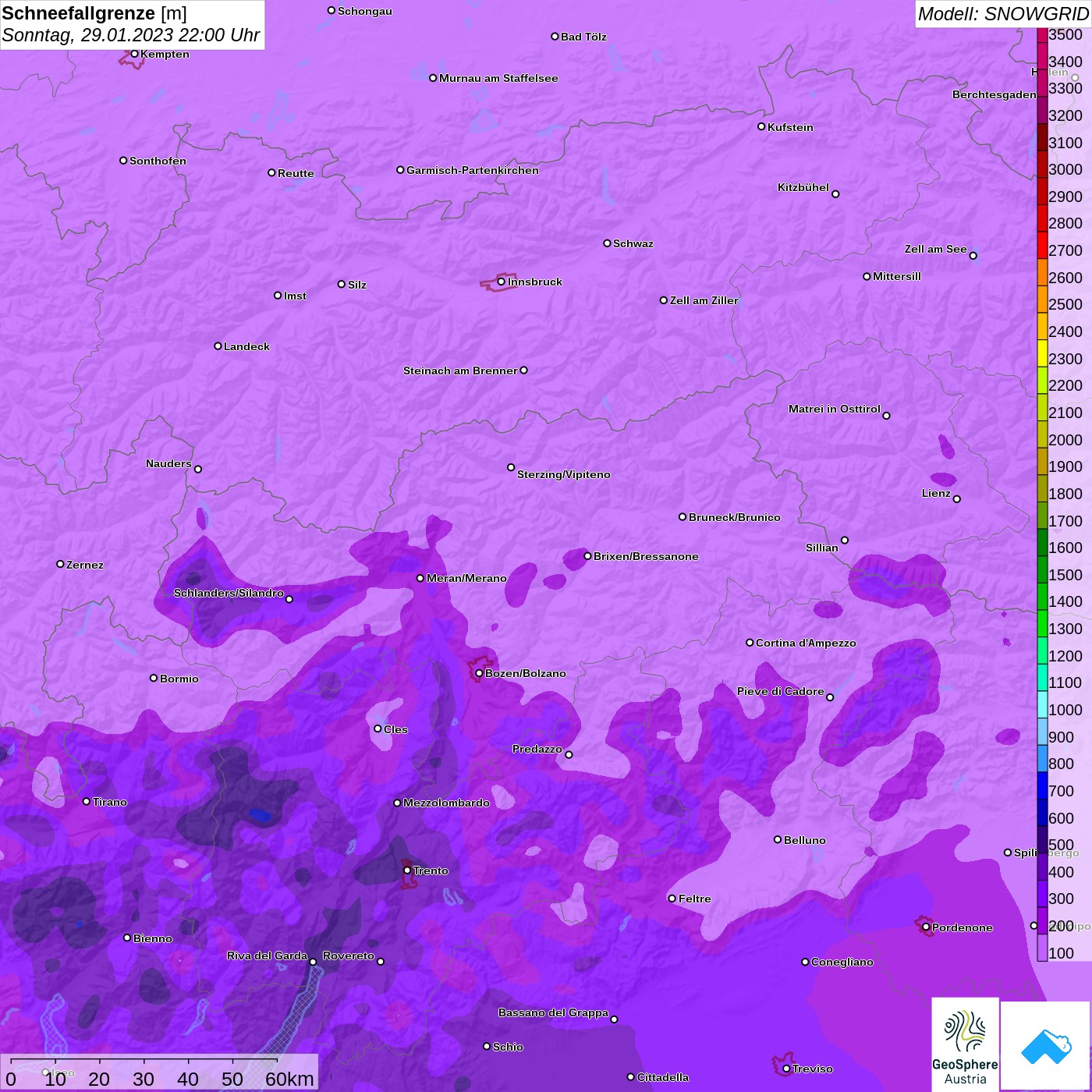Click the Bruneck/Brunico label
The width and height of the screenshot is (1092, 1092).
[735, 517]
